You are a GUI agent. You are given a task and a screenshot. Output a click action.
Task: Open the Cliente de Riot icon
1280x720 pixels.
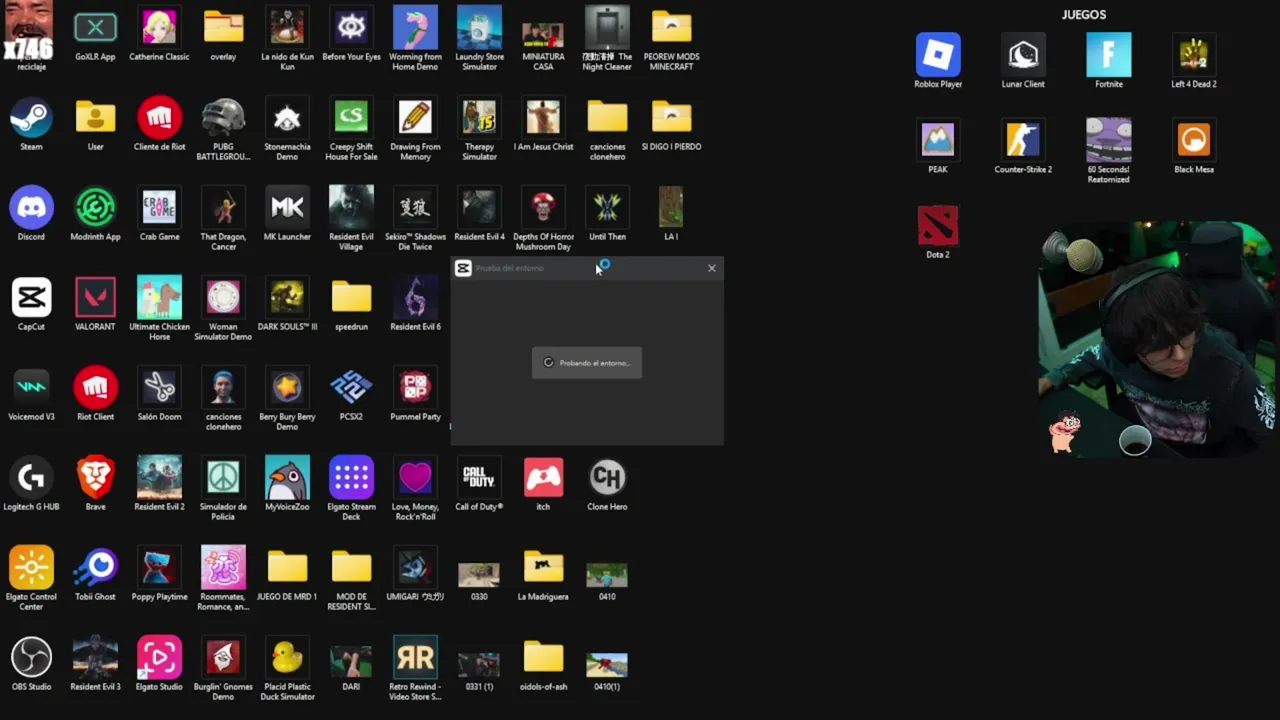pos(159,118)
